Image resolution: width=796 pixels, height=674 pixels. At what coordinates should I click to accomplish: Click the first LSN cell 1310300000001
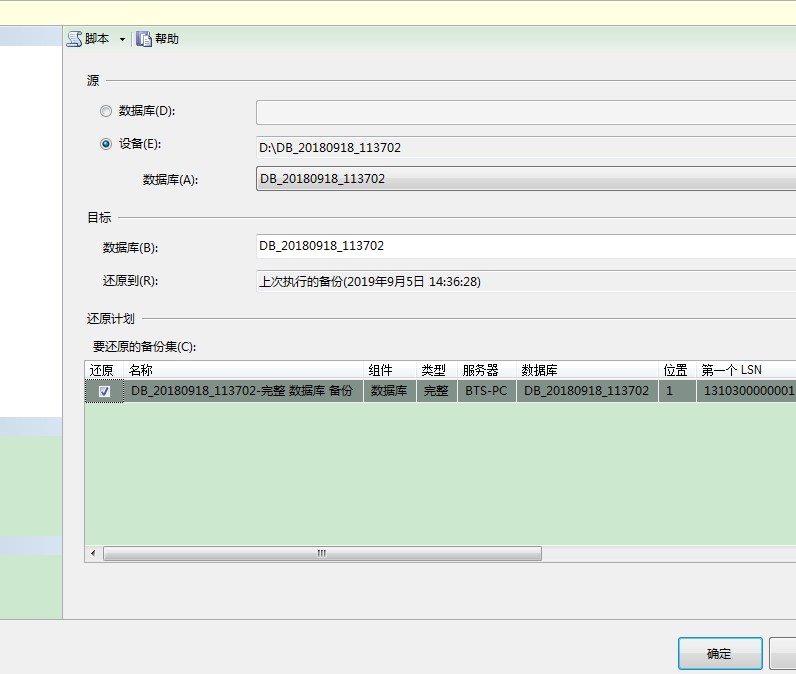[746, 391]
